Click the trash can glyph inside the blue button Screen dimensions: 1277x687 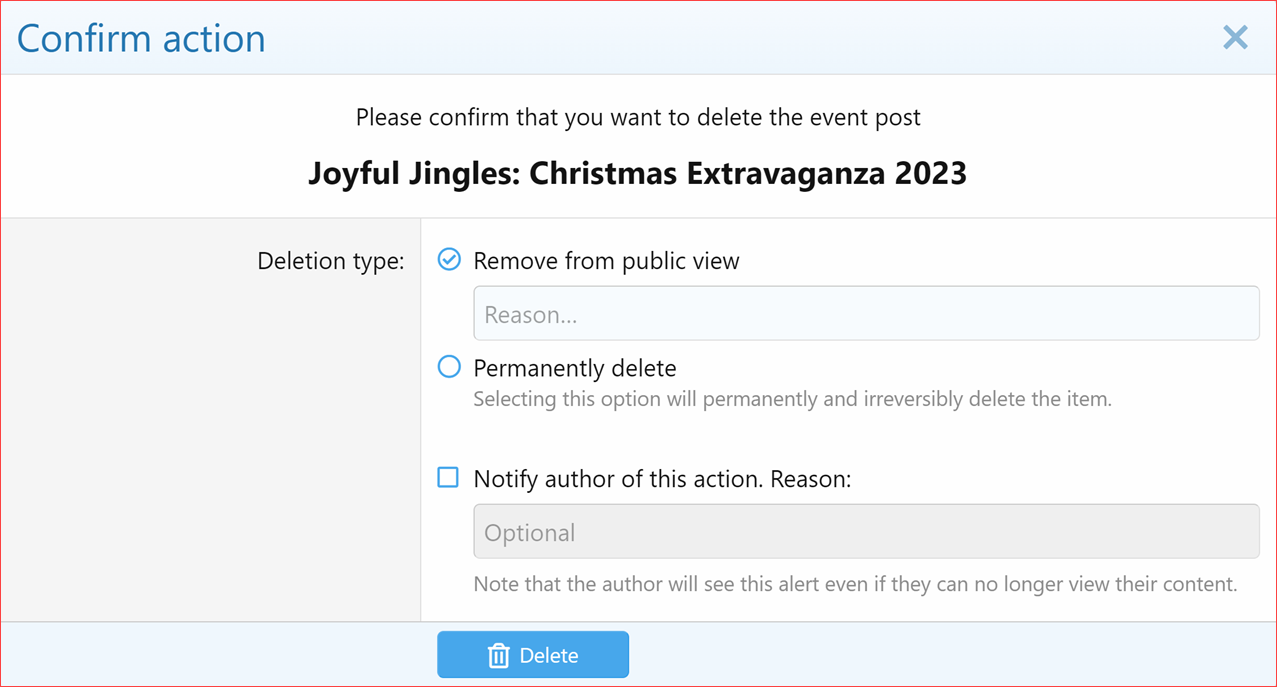tap(498, 654)
